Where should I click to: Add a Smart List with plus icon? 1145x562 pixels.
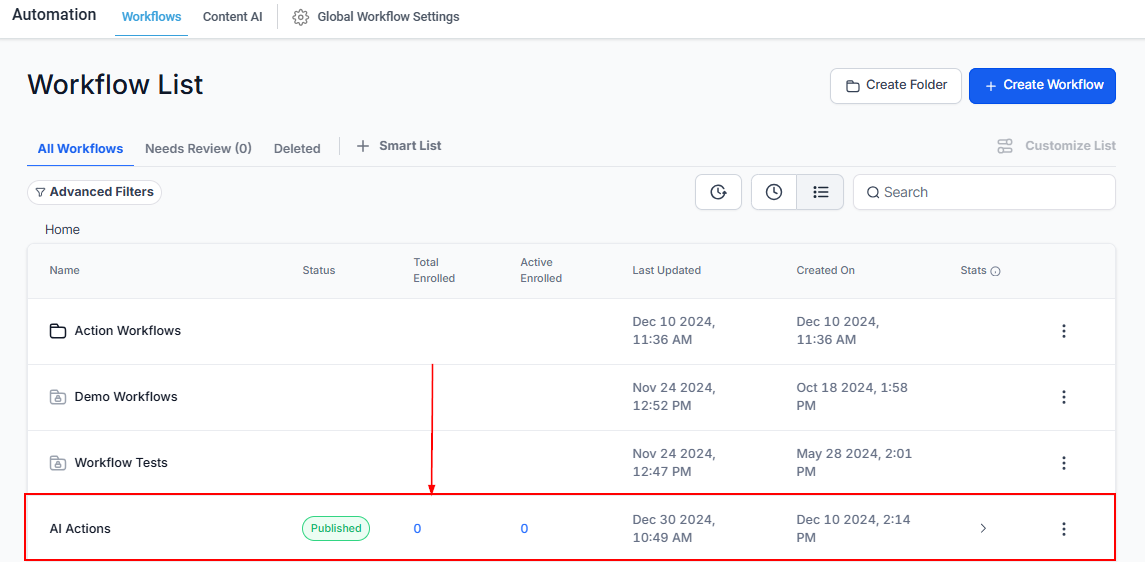click(x=363, y=146)
